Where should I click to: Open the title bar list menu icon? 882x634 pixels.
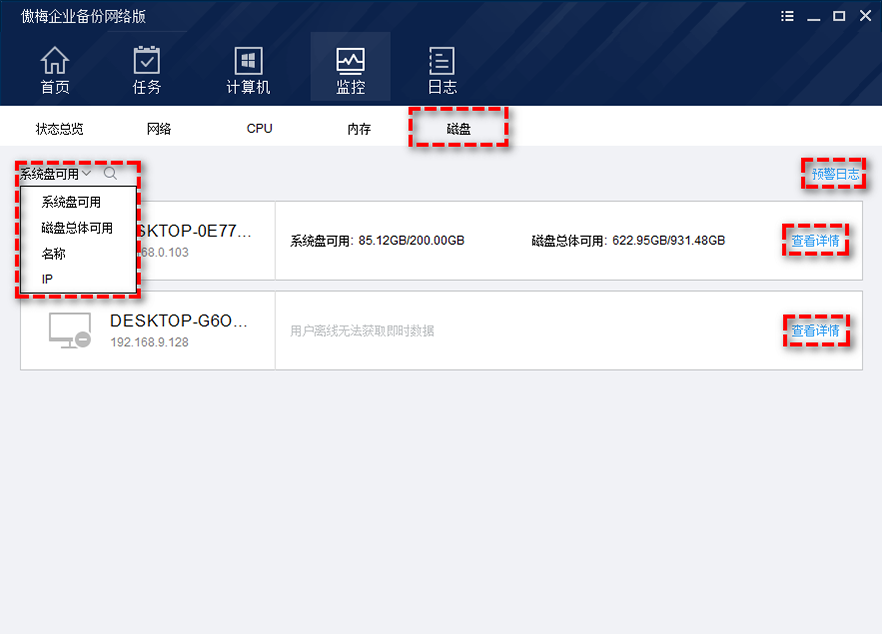788,16
